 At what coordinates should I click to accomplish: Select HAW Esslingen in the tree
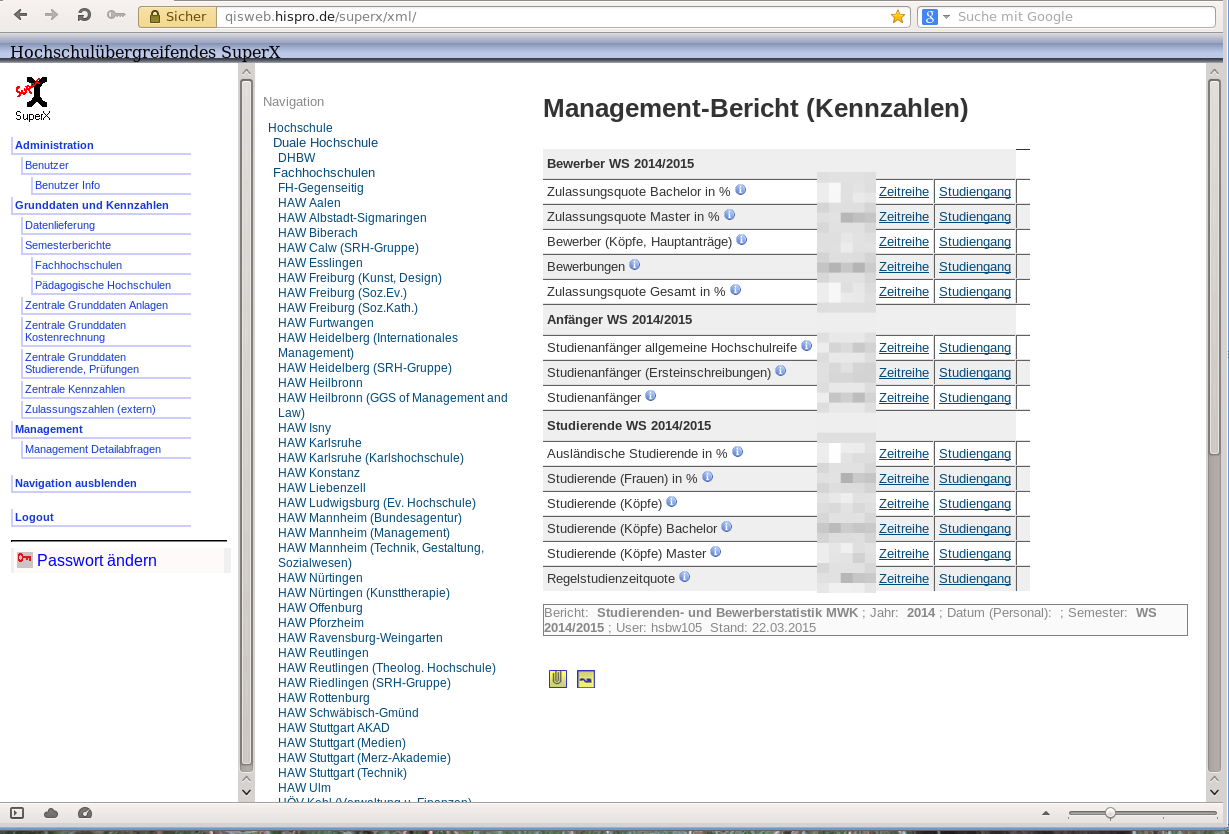point(320,263)
